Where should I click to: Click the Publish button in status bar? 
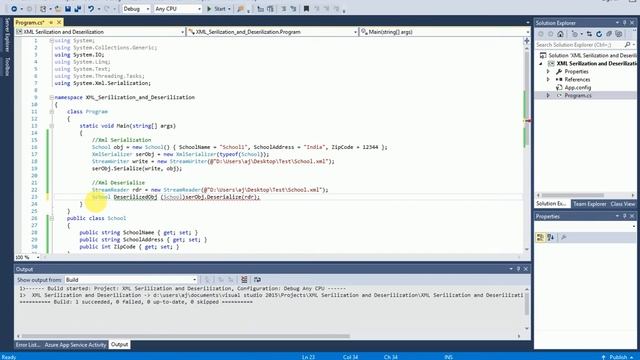point(618,357)
